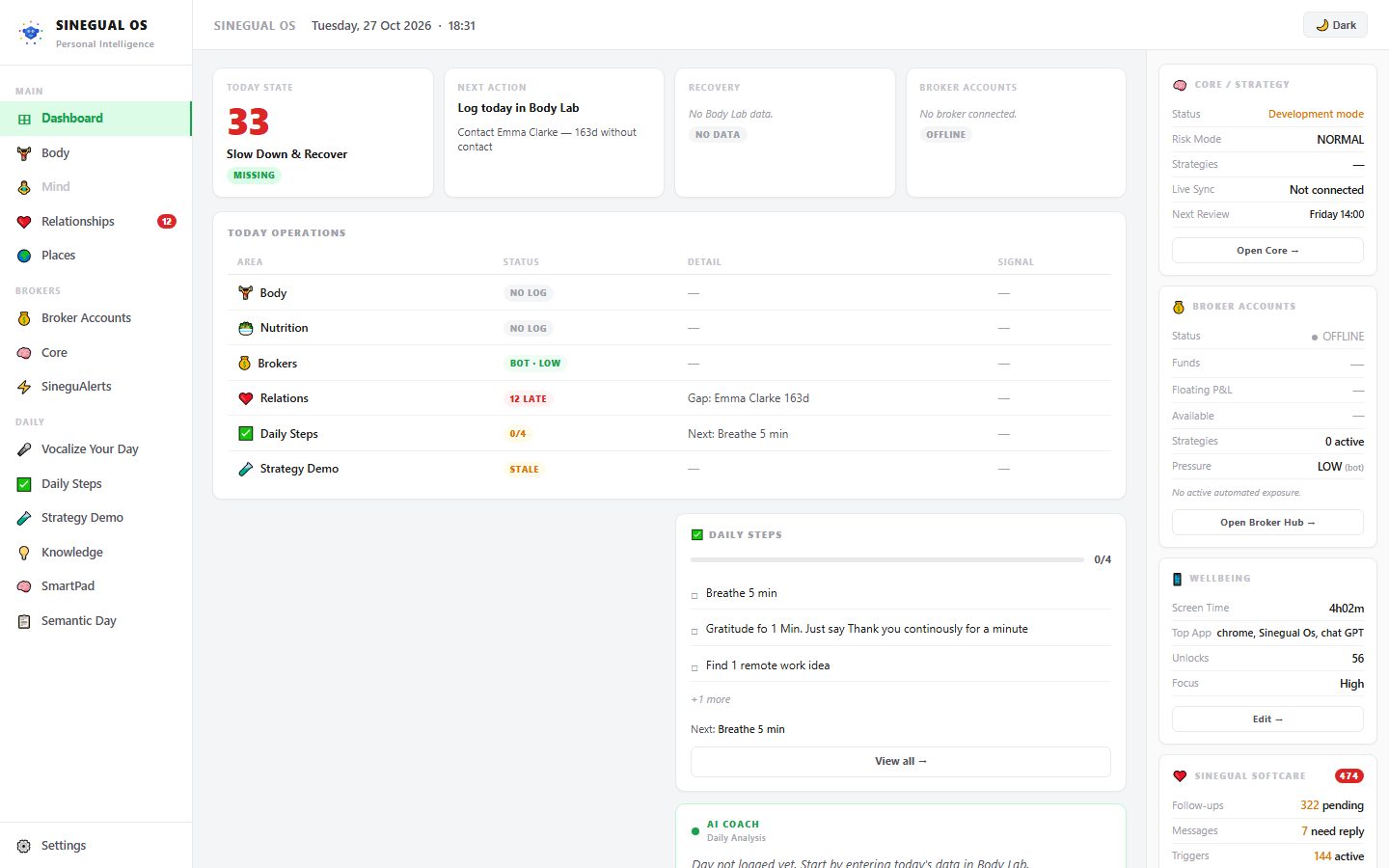Click the 474 Softcare badge
The width and height of the screenshot is (1389, 868).
pyautogui.click(x=1348, y=776)
